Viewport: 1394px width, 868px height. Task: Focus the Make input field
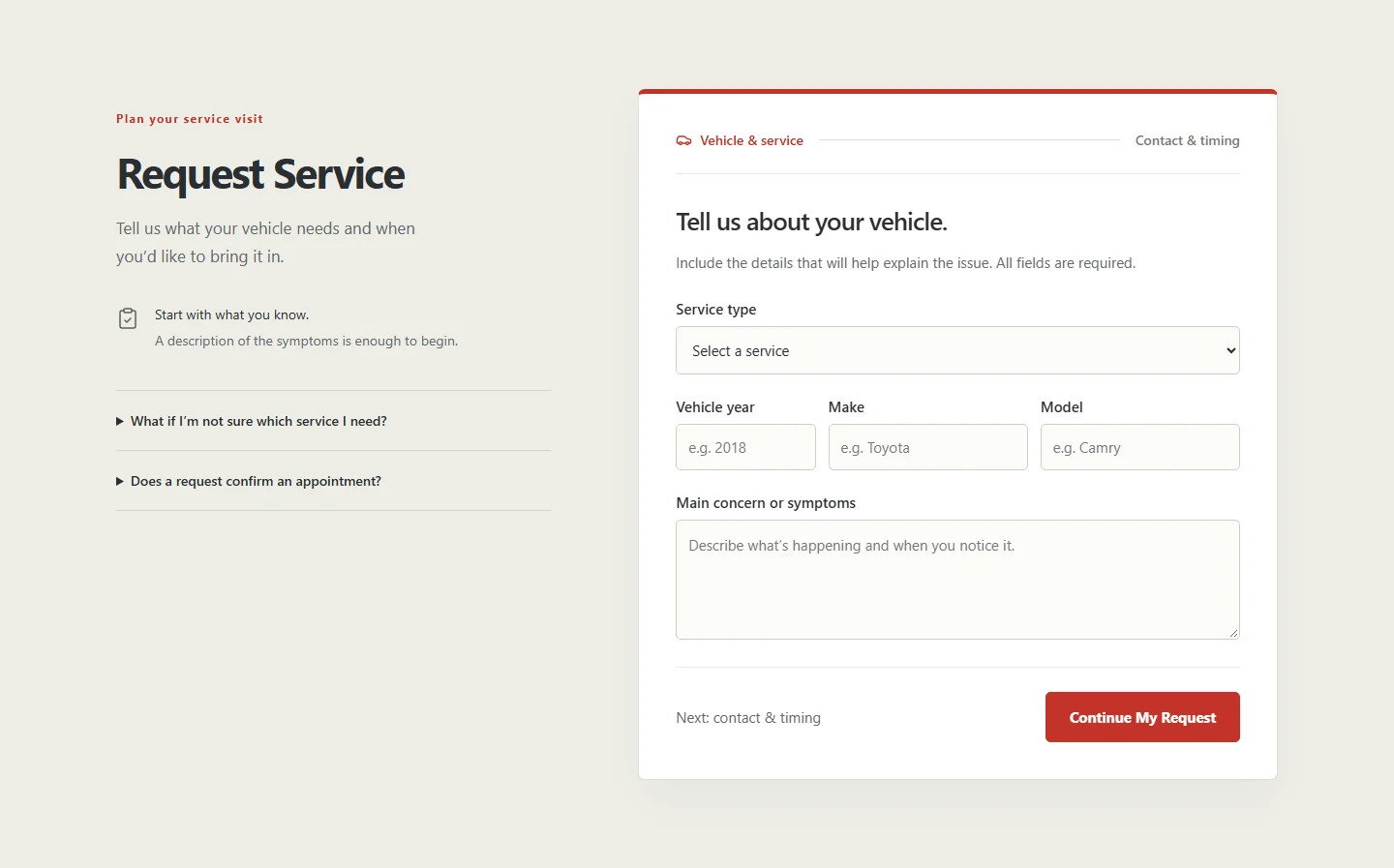click(x=927, y=447)
